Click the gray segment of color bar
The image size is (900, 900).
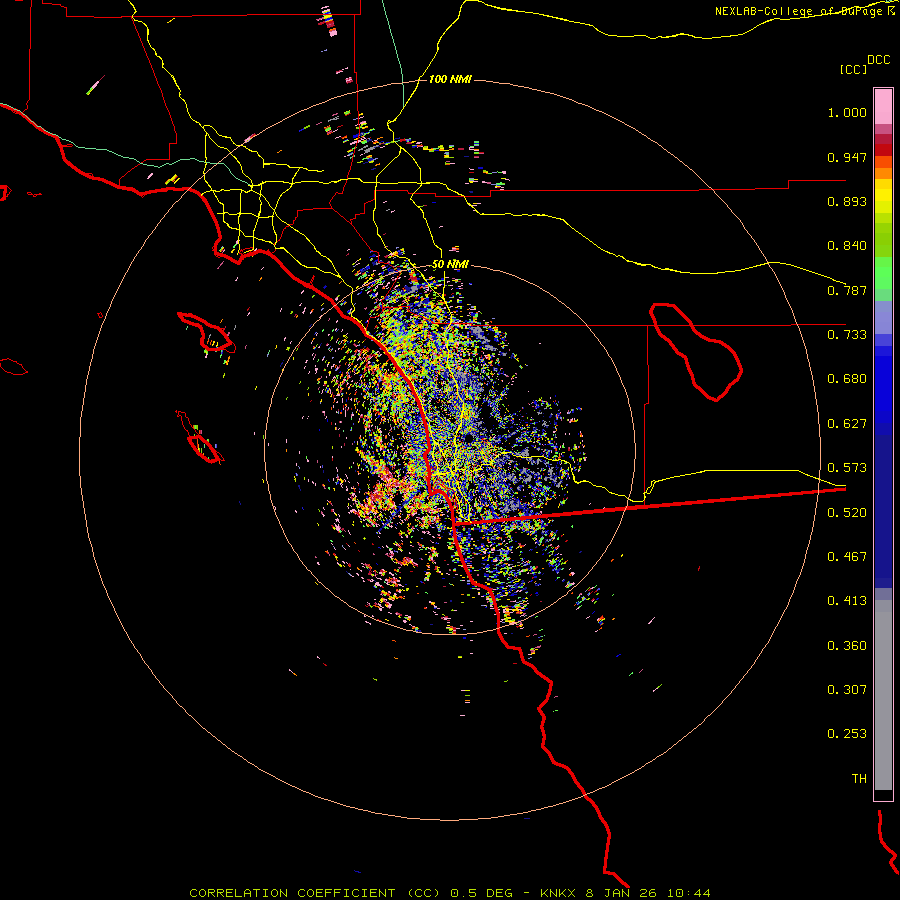pos(883,695)
